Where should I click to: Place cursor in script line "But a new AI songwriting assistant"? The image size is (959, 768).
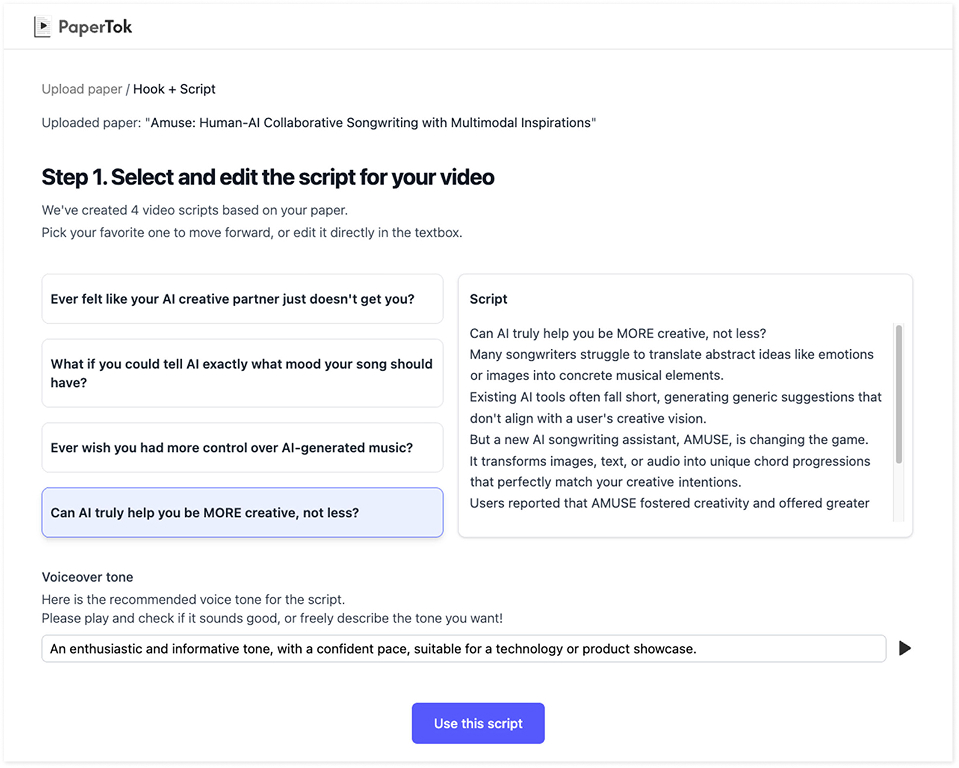[x=668, y=440]
